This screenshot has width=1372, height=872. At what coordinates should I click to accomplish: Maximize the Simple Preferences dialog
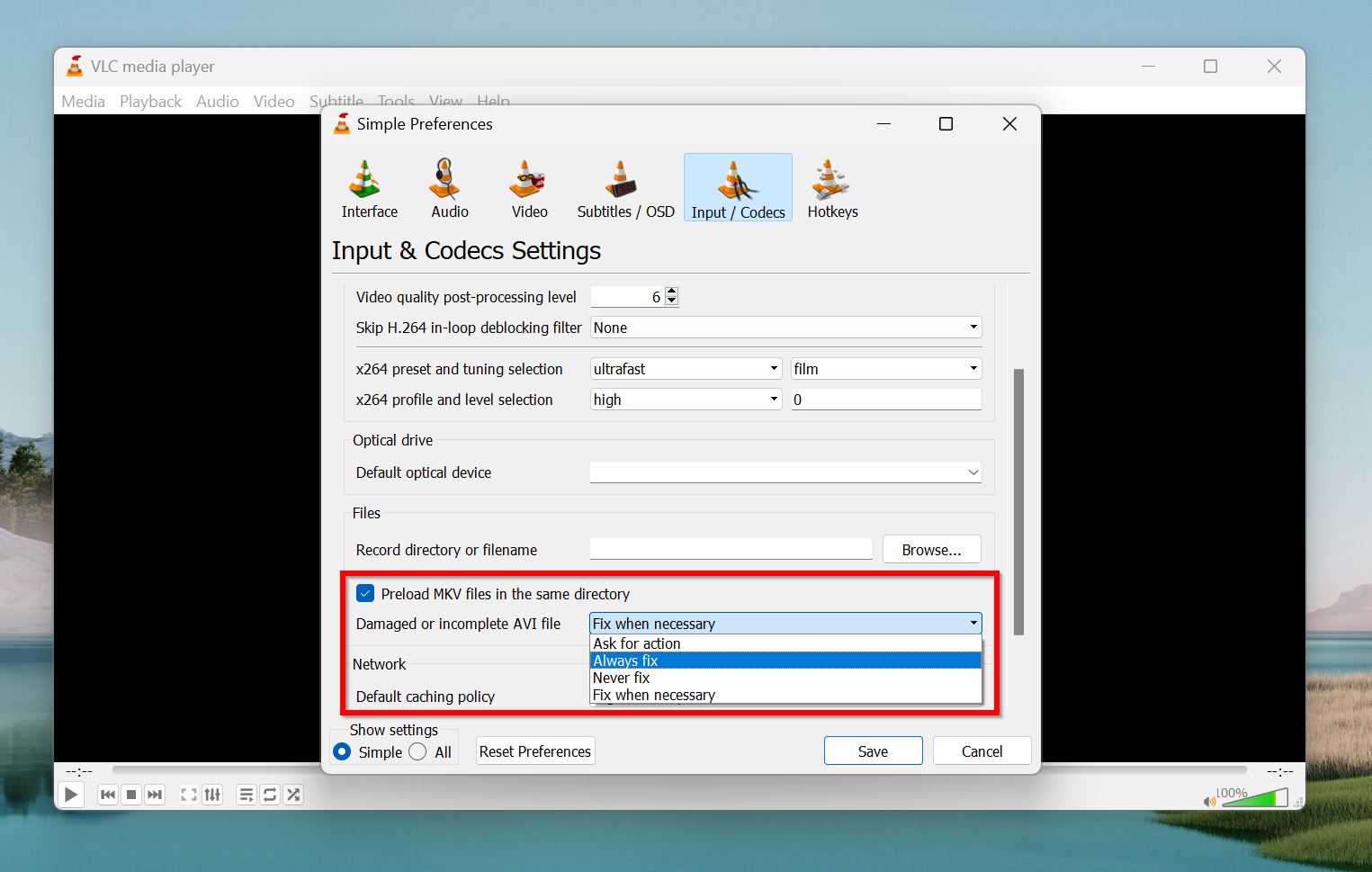tap(946, 124)
